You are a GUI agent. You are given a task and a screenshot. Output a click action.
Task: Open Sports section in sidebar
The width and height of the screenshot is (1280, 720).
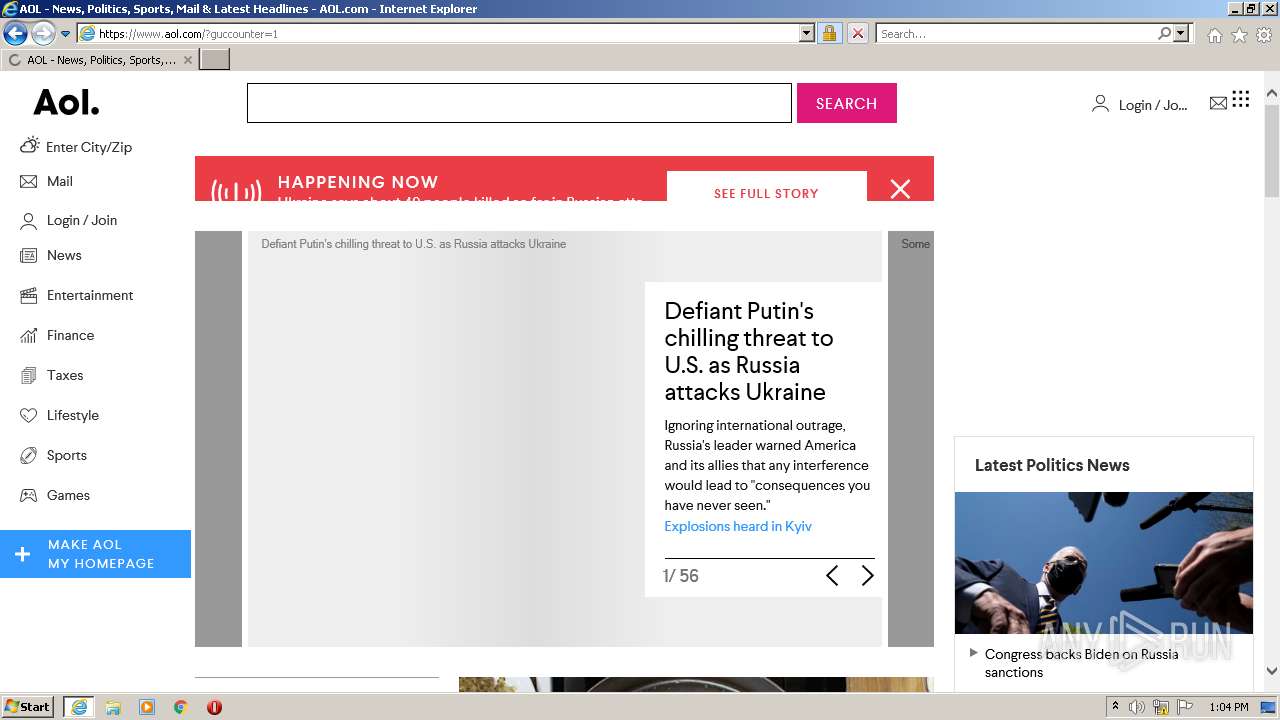click(53, 455)
